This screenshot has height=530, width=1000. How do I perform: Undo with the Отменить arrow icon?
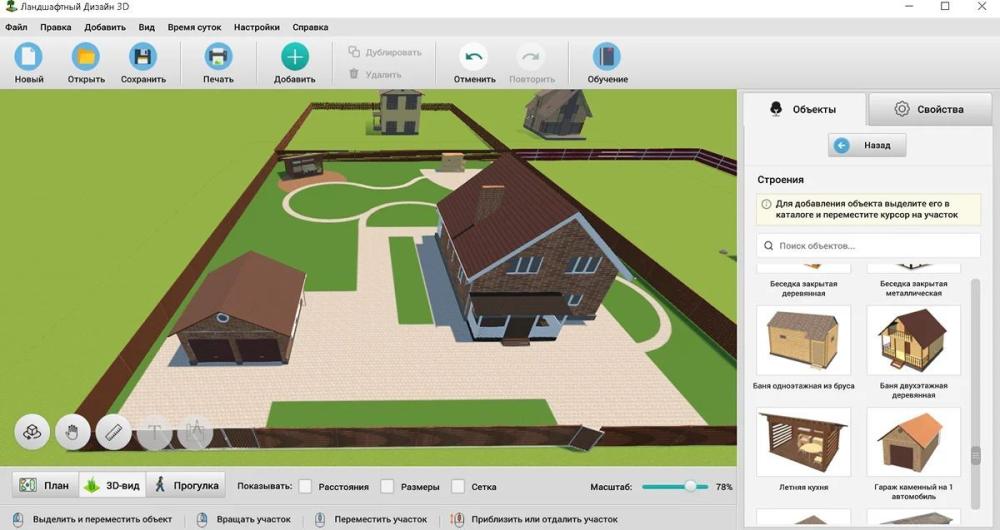pos(474,57)
